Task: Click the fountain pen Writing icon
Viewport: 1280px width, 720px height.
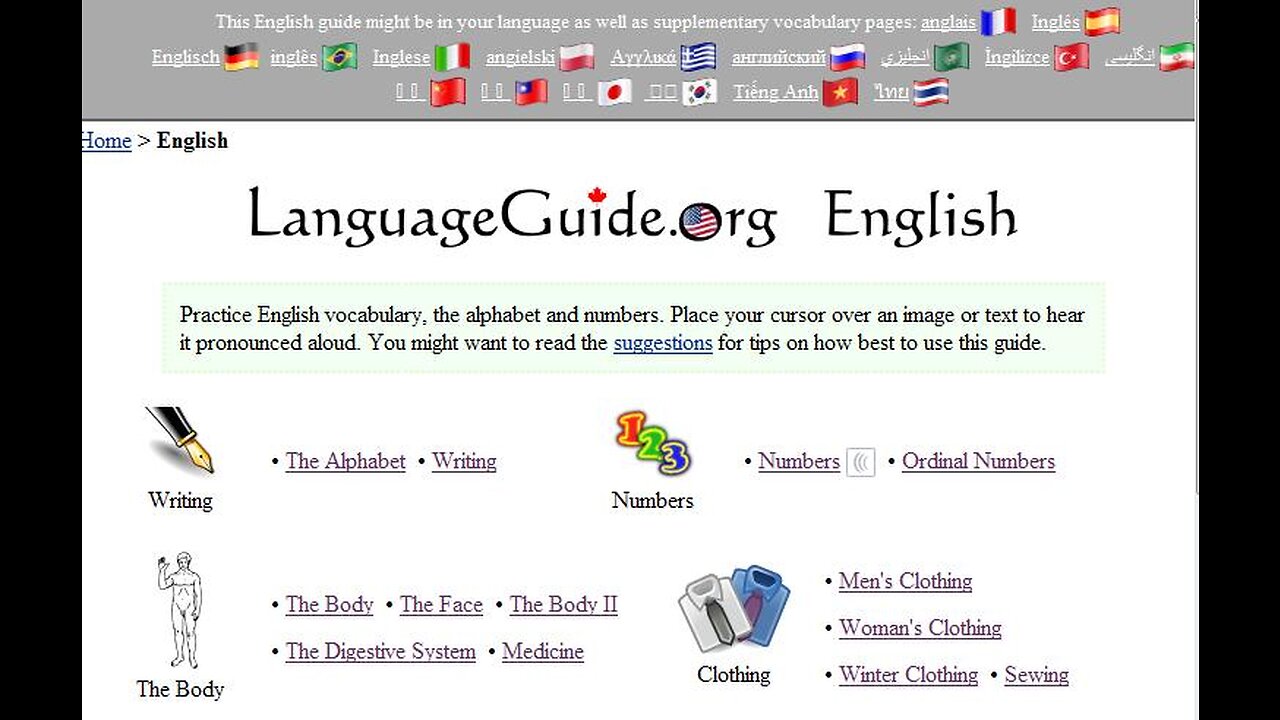Action: pyautogui.click(x=180, y=441)
